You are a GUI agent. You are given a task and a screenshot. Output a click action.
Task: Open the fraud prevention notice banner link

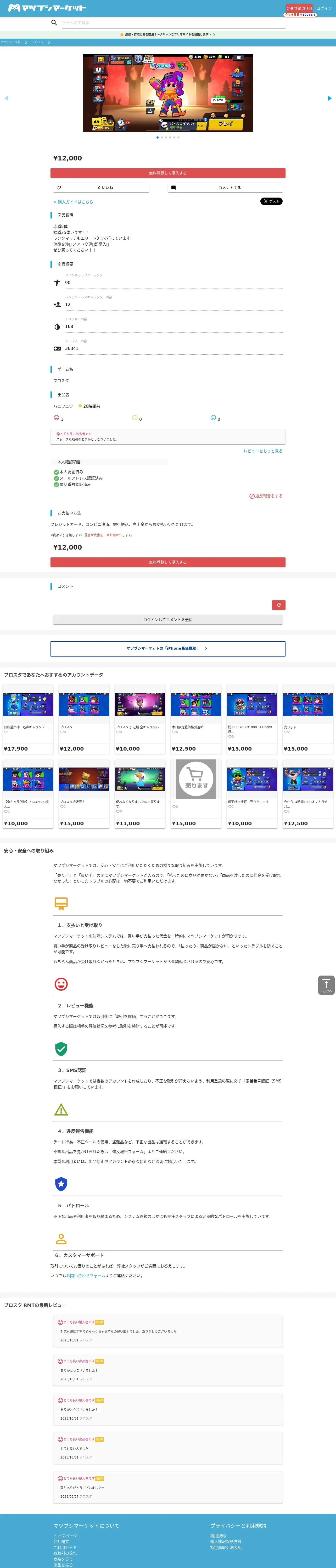tap(168, 35)
